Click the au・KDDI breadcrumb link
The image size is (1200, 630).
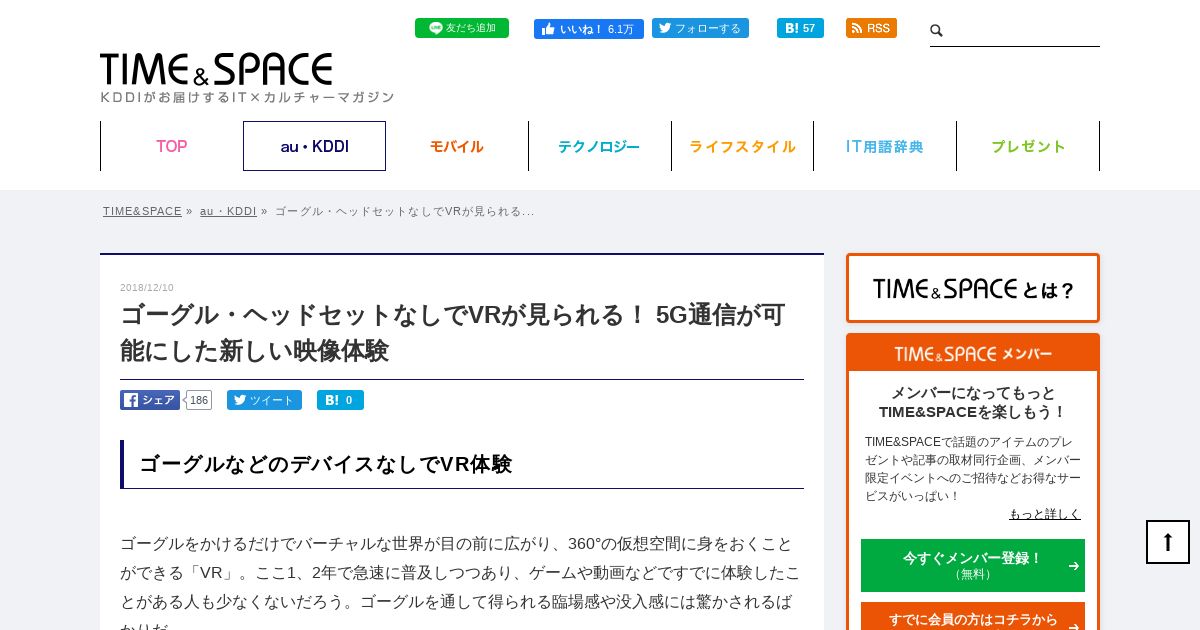pyautogui.click(x=228, y=211)
